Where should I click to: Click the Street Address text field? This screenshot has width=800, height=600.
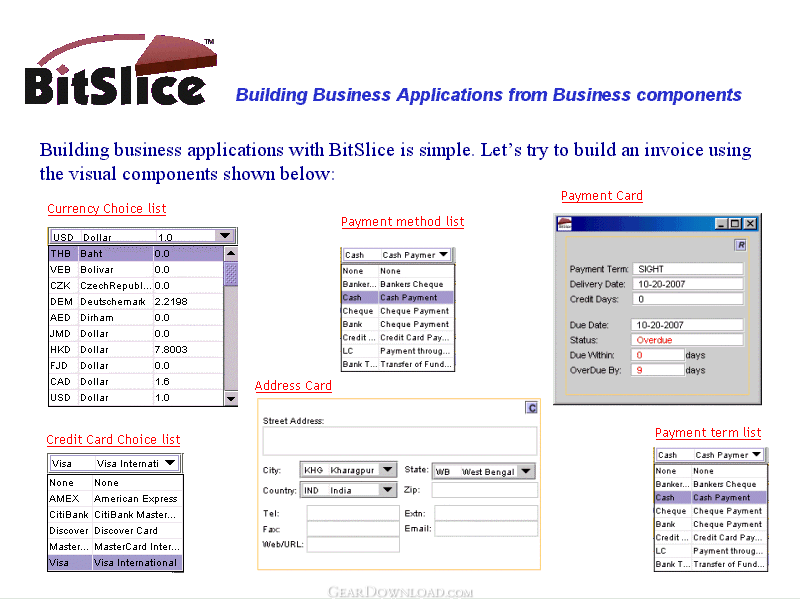tap(399, 441)
